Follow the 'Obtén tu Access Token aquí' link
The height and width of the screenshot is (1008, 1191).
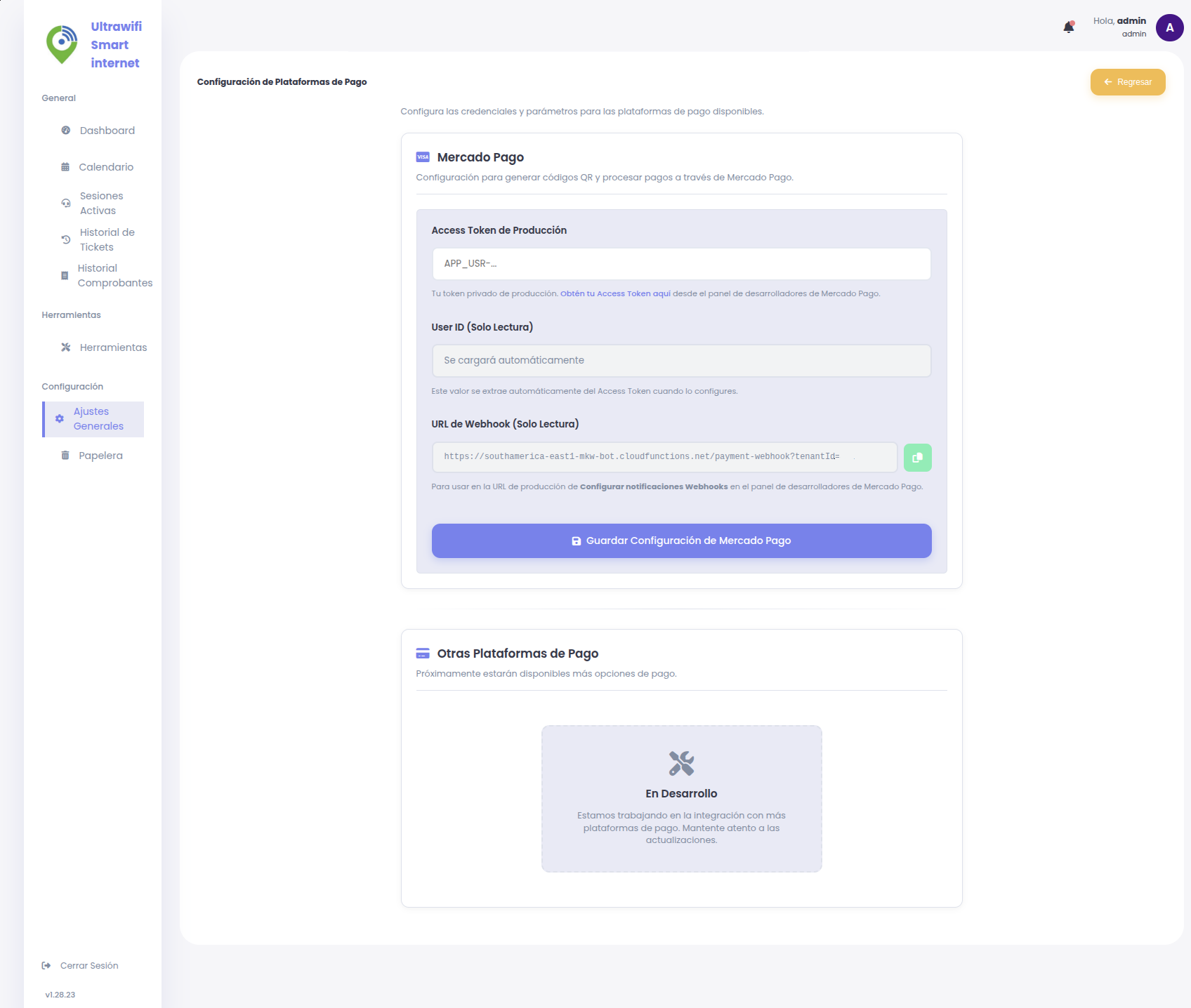click(615, 293)
